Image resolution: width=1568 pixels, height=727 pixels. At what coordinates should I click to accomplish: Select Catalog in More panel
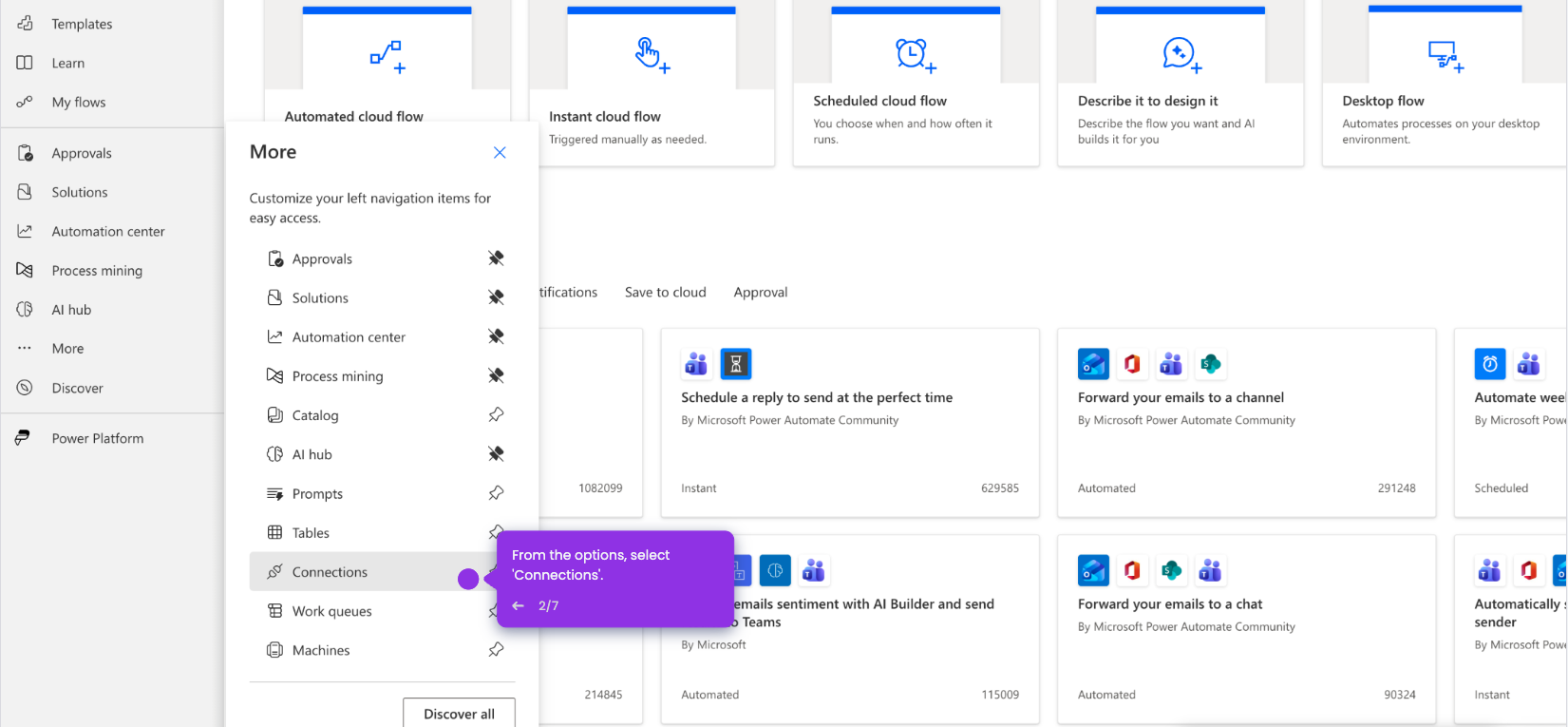pyautogui.click(x=382, y=415)
